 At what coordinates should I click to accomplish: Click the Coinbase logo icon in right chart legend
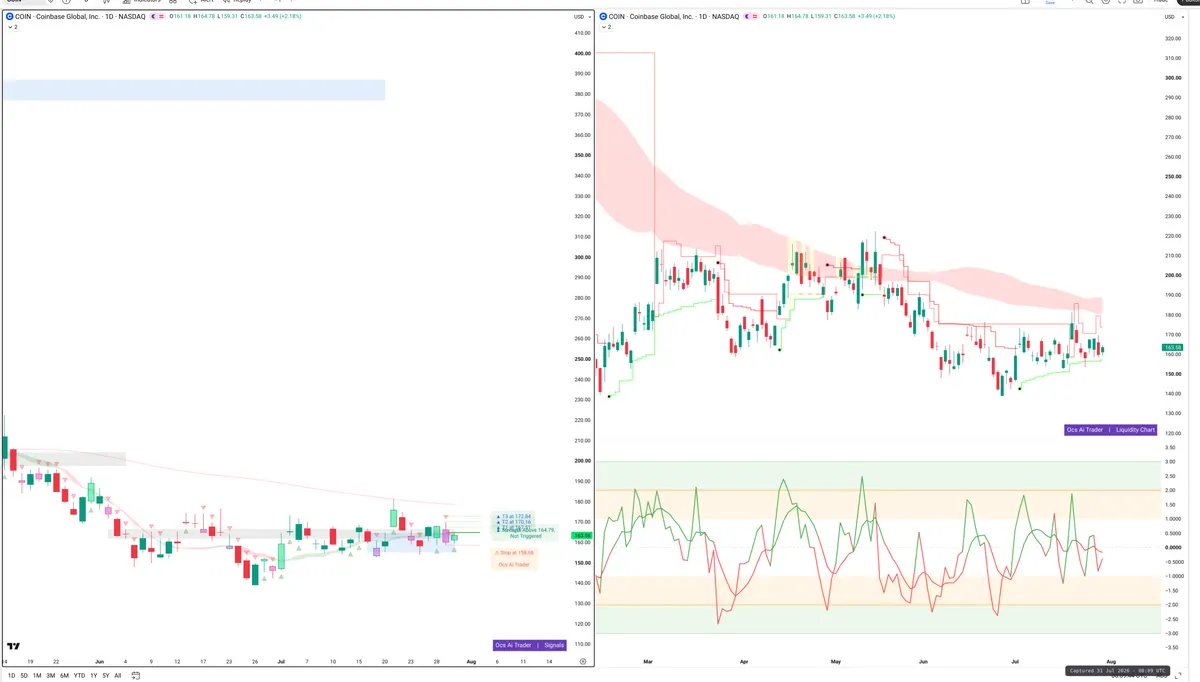(605, 17)
